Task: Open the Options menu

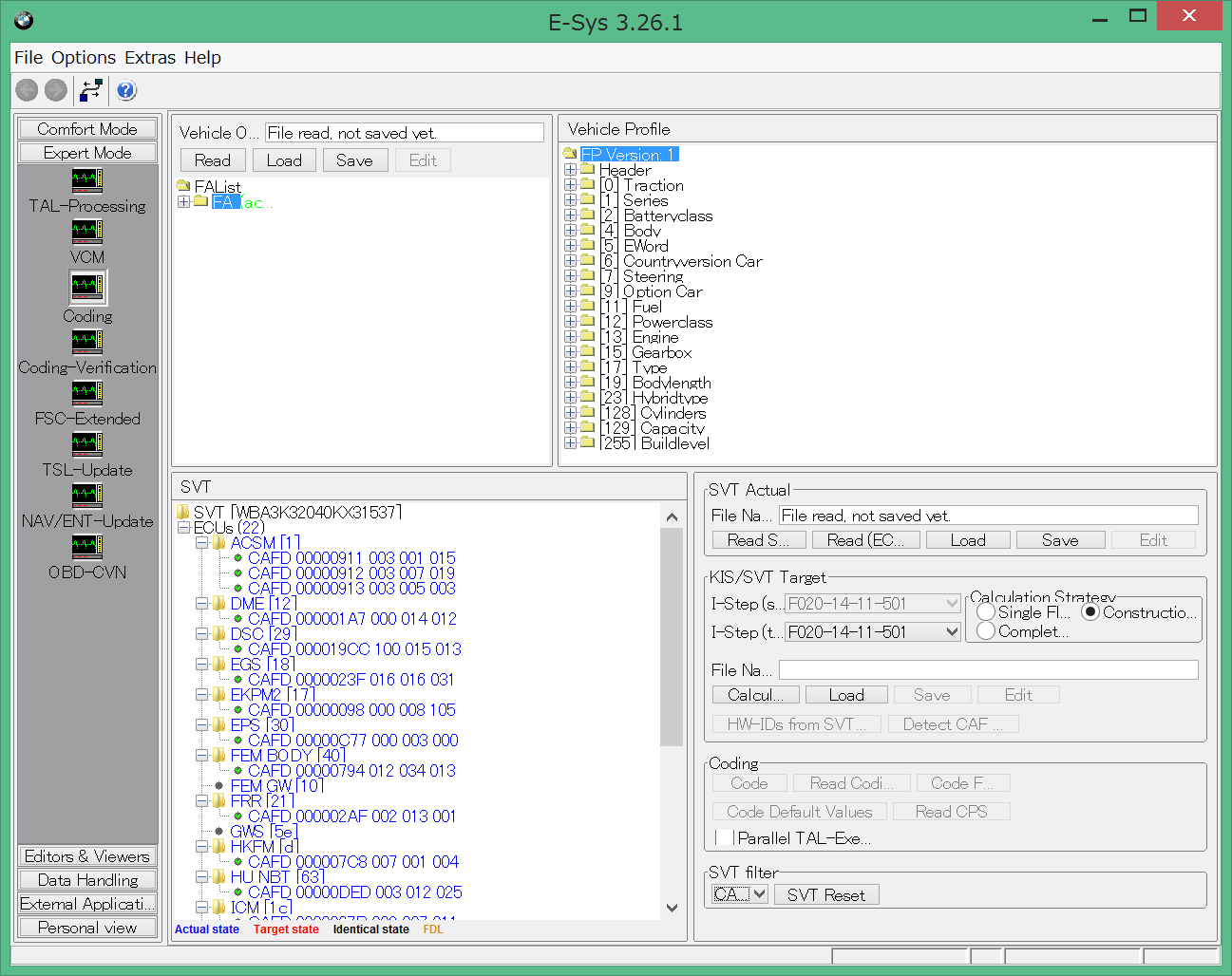Action: pyautogui.click(x=84, y=58)
